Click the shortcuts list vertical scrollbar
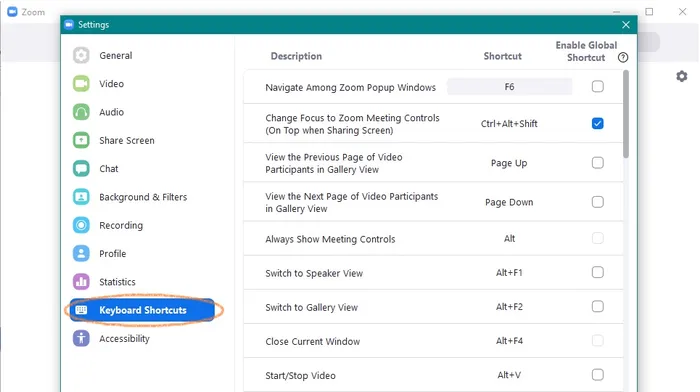Image resolution: width=700 pixels, height=392 pixels. [626, 114]
